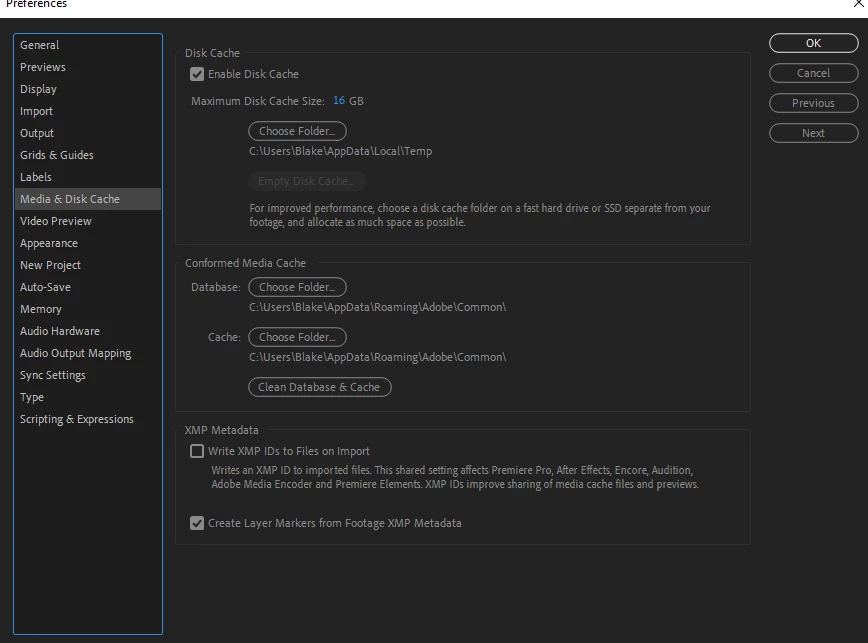
Task: Click the Empty Disk Cache button
Action: pyautogui.click(x=307, y=181)
